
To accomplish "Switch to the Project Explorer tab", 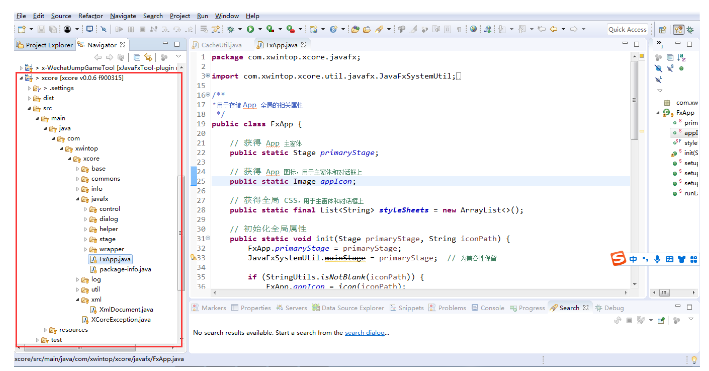I will [45, 45].
